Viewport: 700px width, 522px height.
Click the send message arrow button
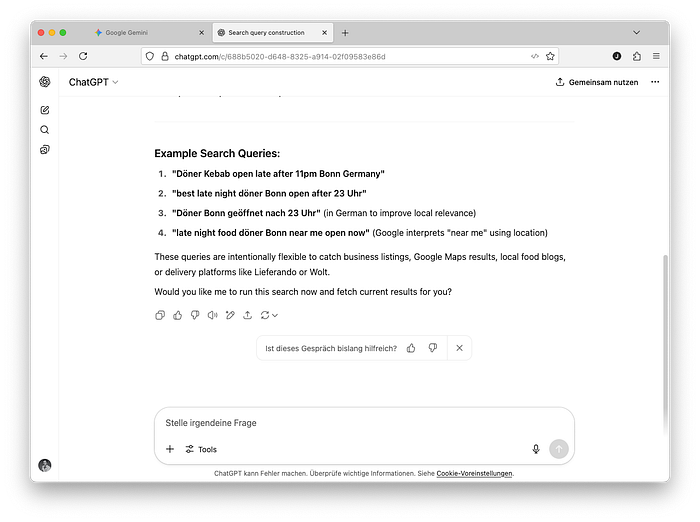coord(559,449)
